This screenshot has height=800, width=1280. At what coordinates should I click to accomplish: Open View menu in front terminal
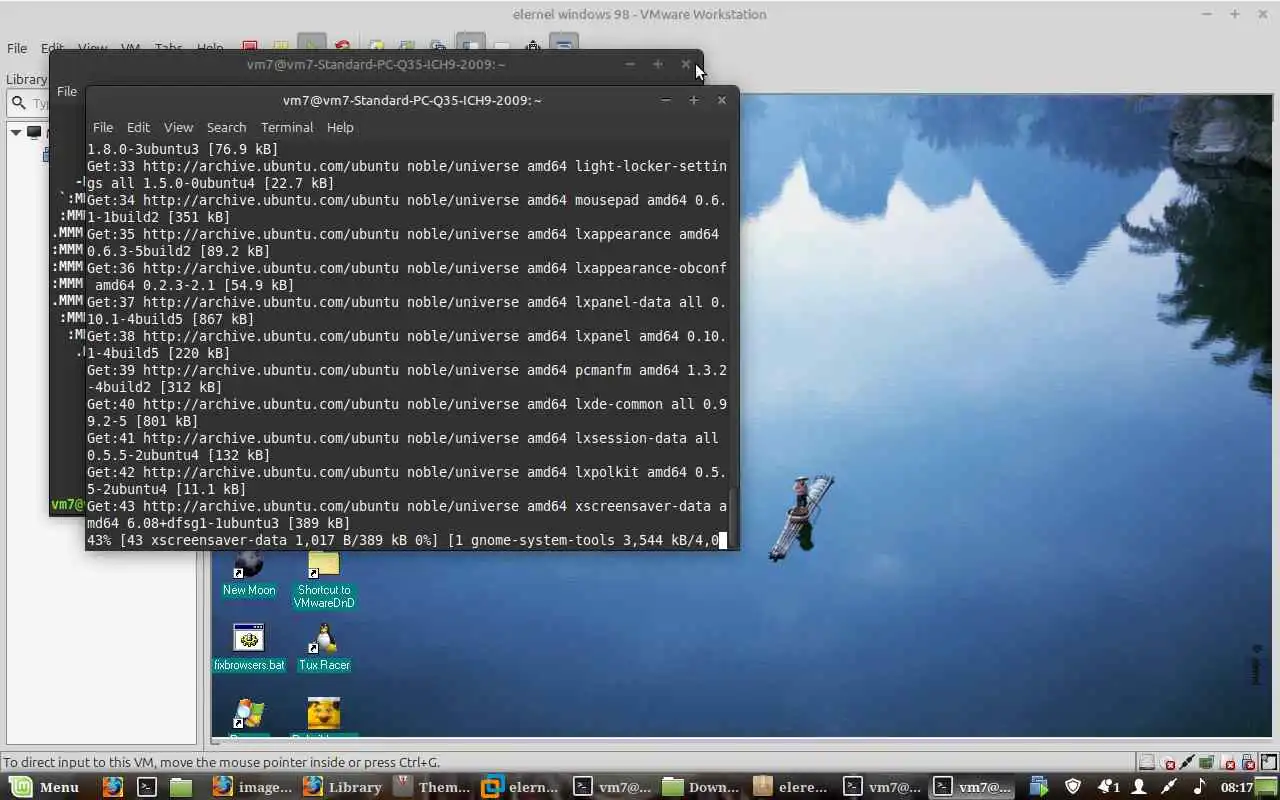click(x=178, y=127)
